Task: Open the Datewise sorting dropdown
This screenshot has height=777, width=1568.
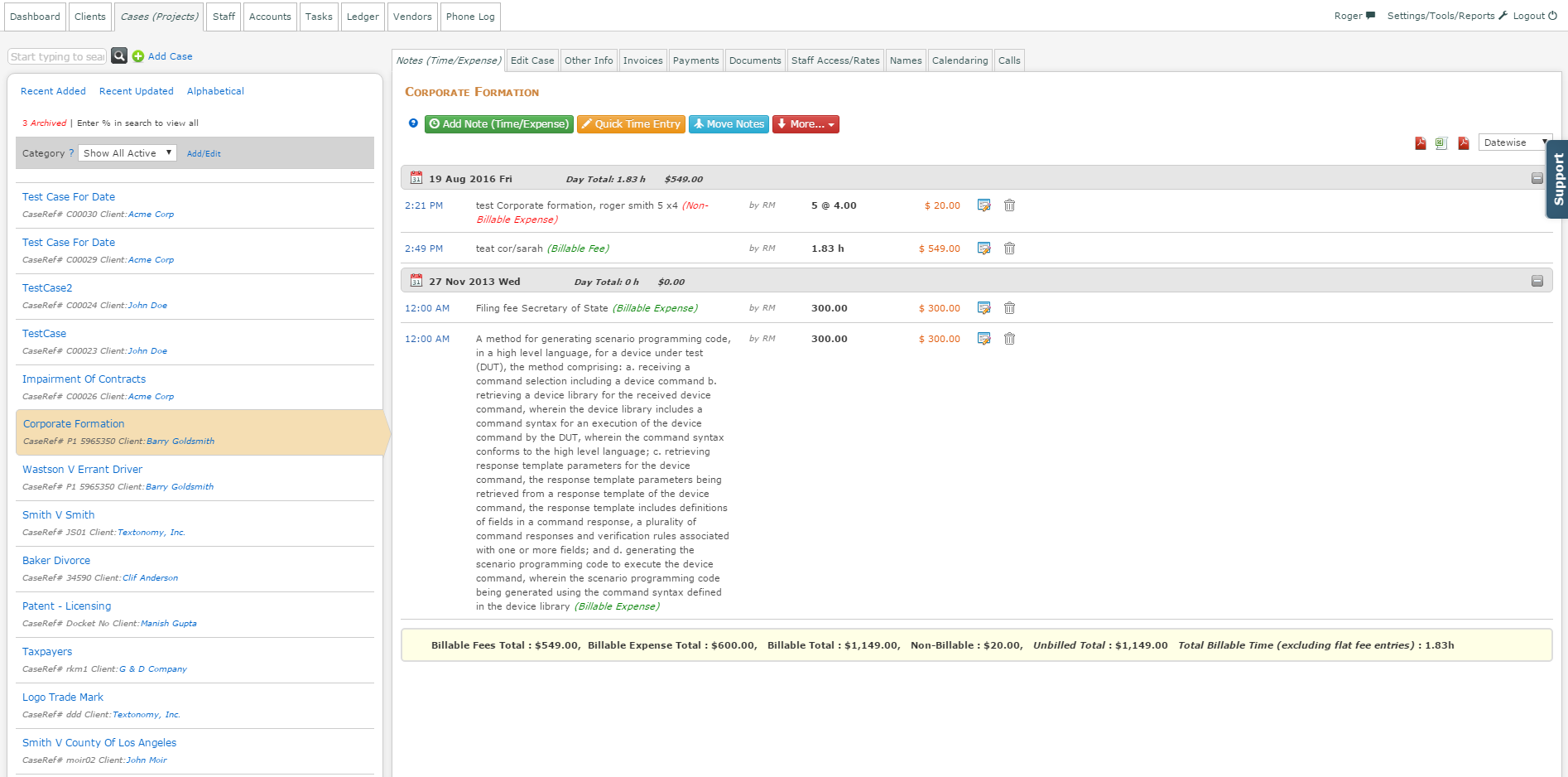Action: [x=1514, y=142]
